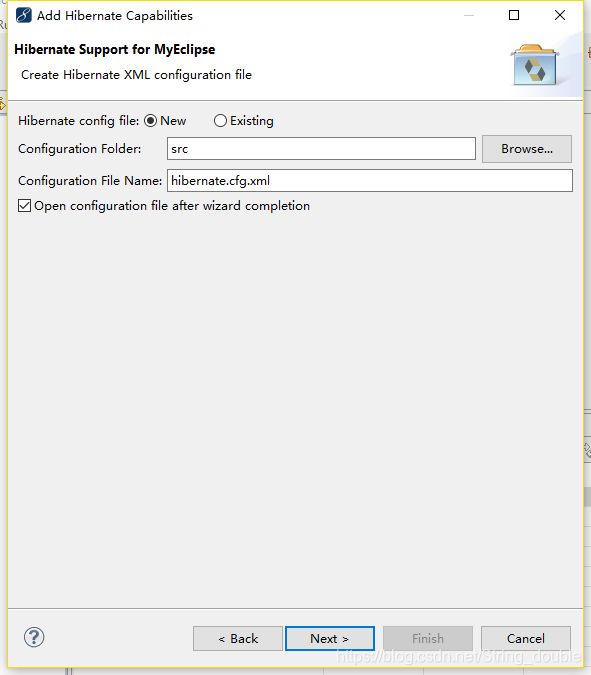Click the Finish button
This screenshot has width=591, height=675.
(x=428, y=638)
